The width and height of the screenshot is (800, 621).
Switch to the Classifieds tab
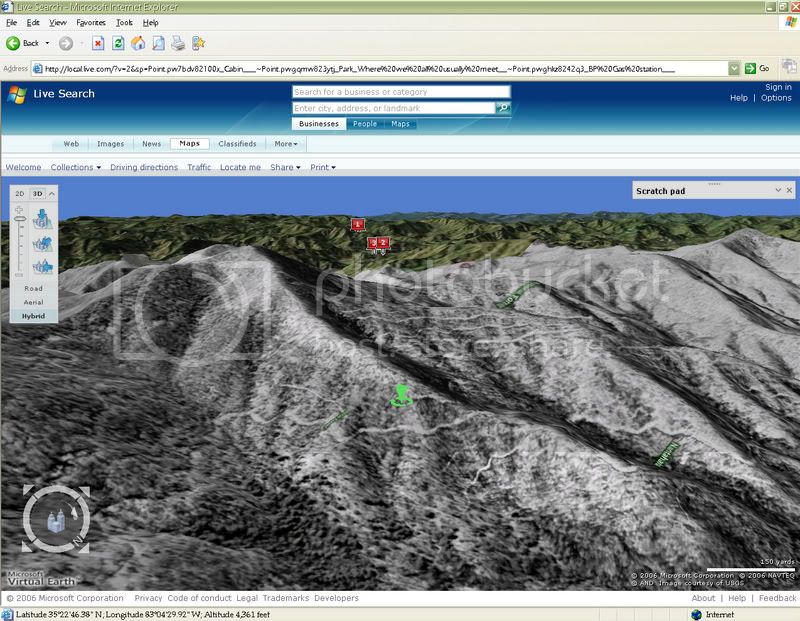pyautogui.click(x=237, y=144)
